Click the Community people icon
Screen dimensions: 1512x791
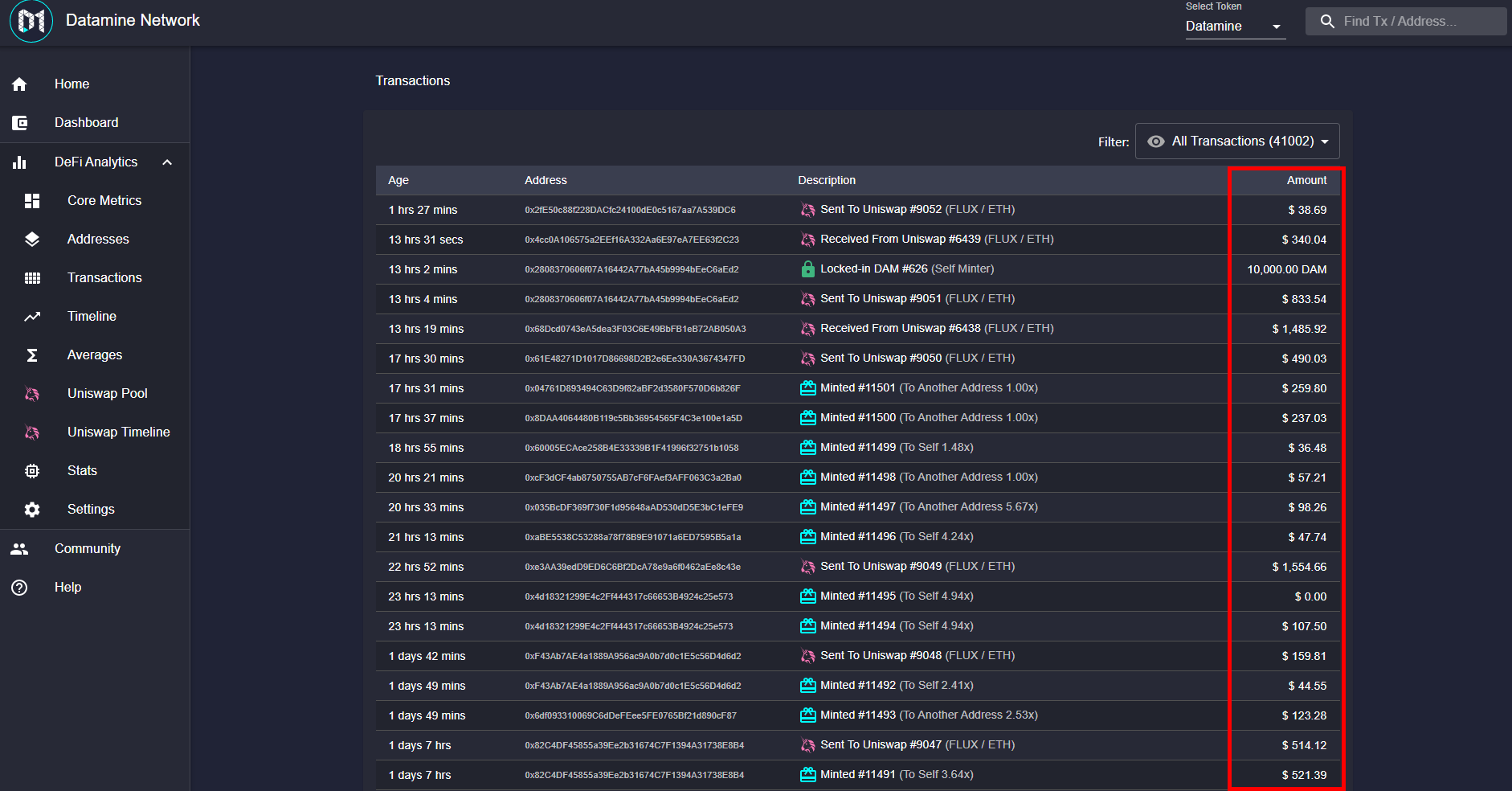[19, 549]
